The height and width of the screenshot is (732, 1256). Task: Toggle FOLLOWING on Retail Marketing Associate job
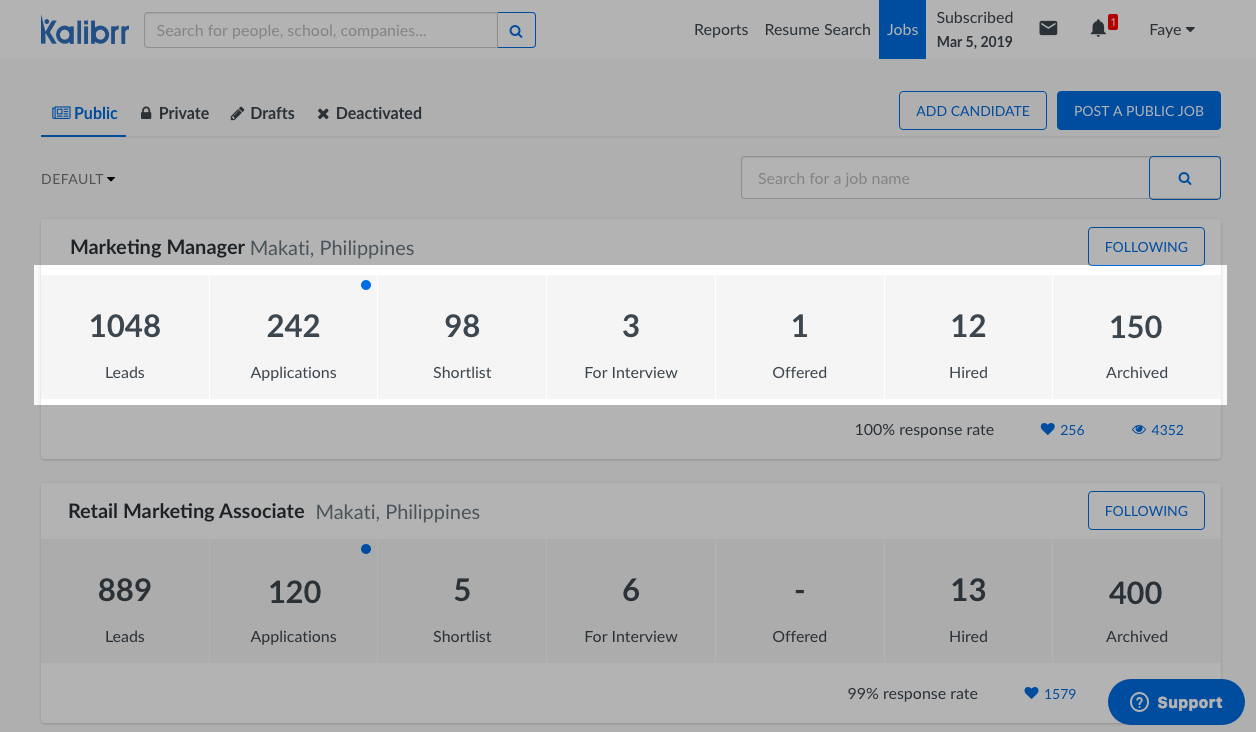click(x=1145, y=511)
